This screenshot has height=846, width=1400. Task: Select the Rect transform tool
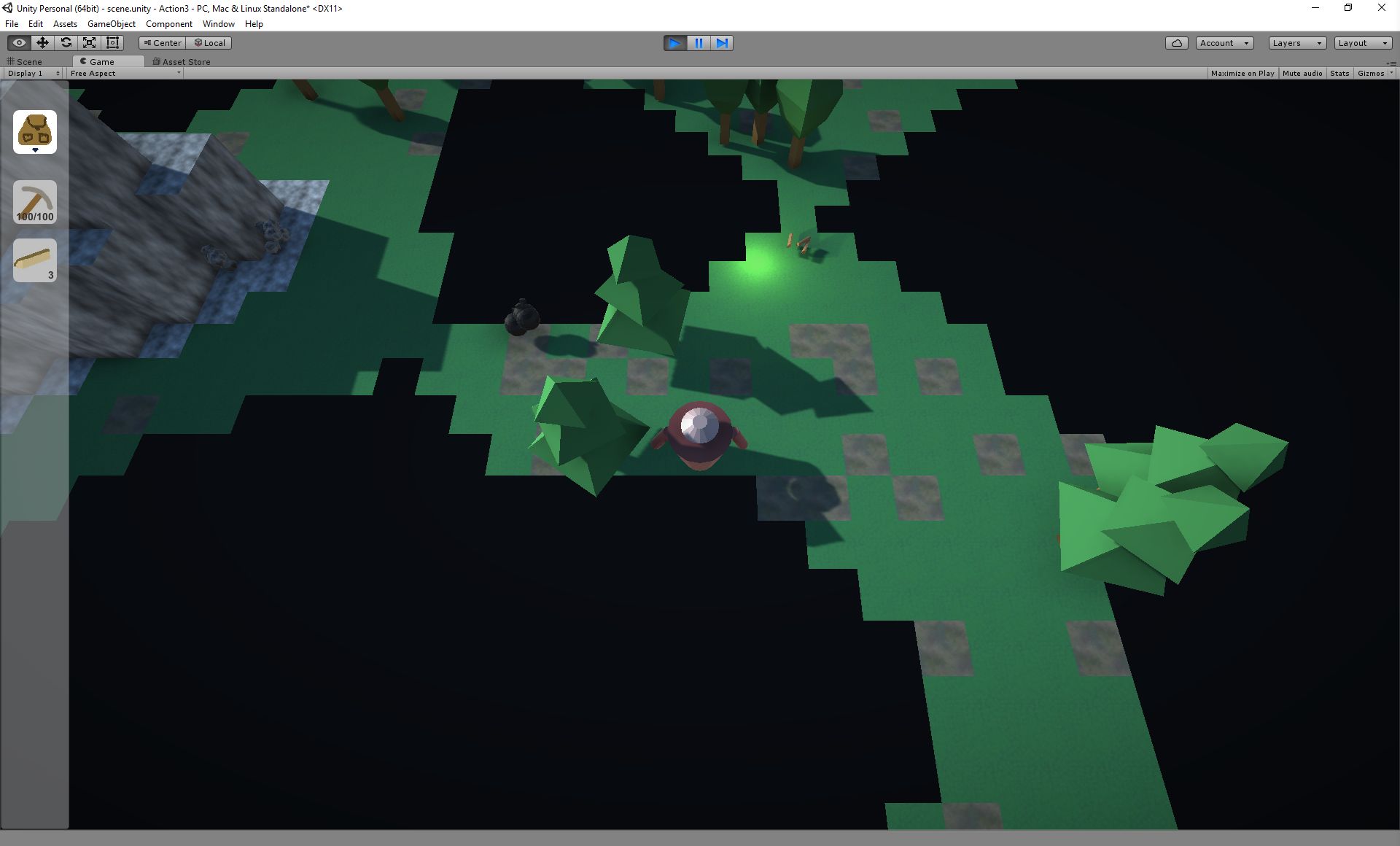112,43
